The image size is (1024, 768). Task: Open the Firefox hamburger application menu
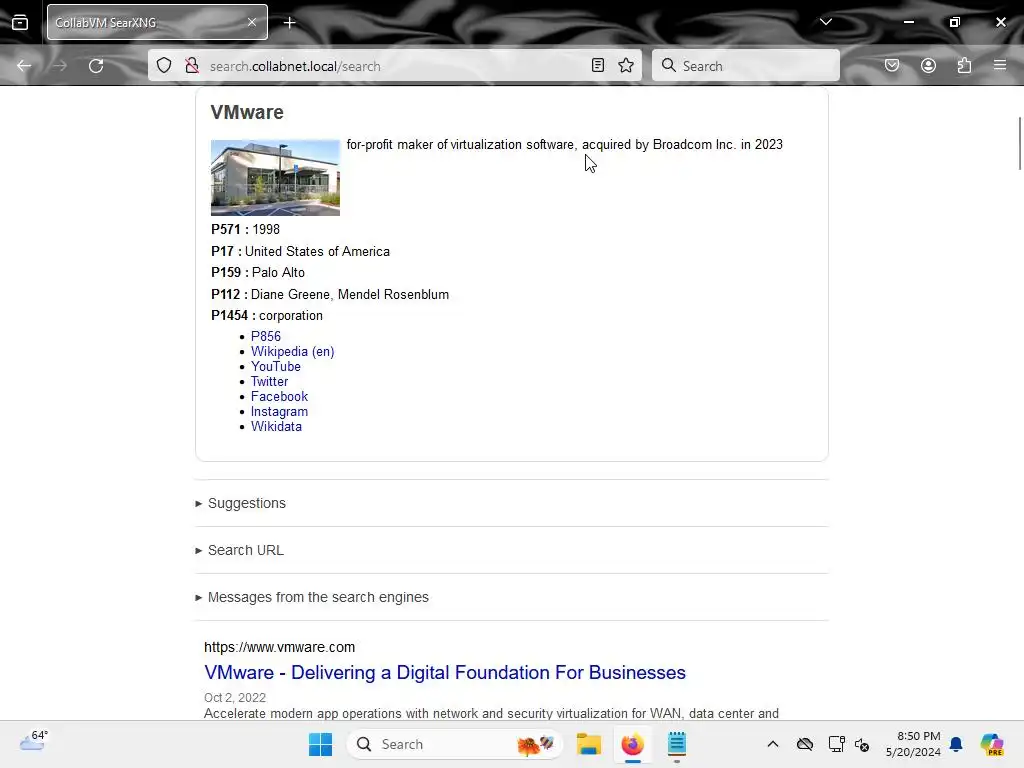click(x=1000, y=65)
